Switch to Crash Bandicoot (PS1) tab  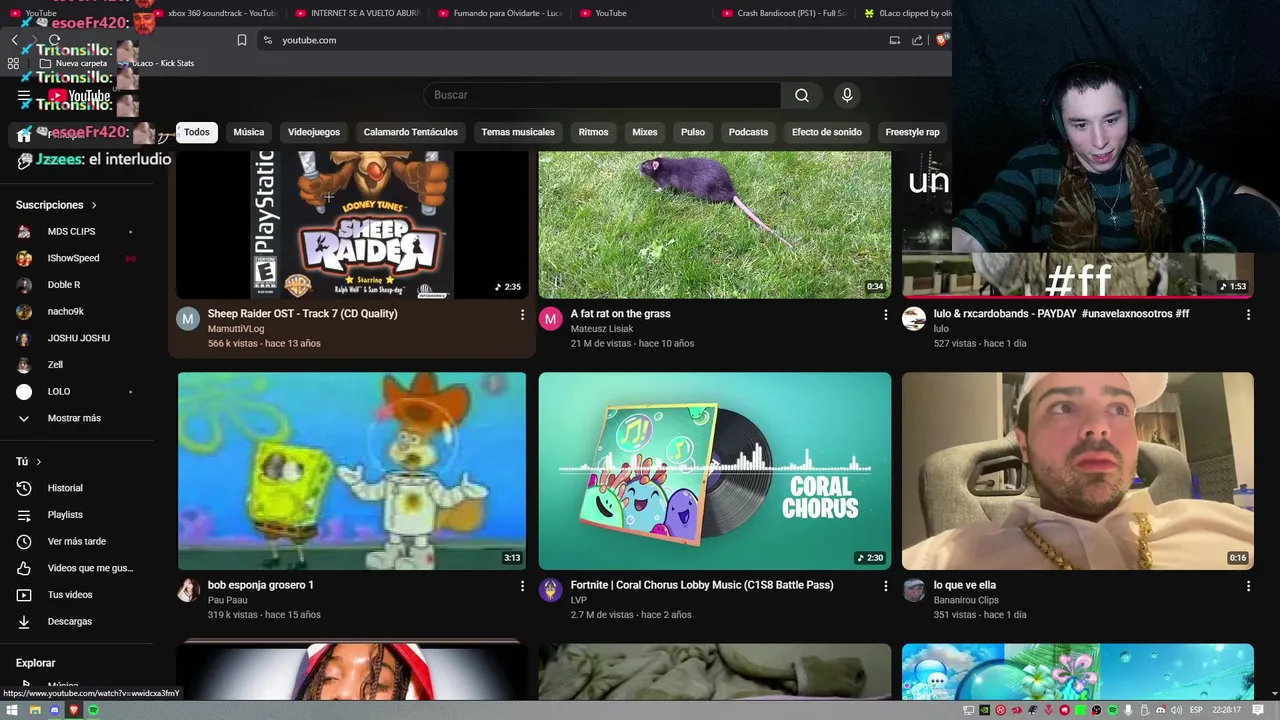click(785, 13)
